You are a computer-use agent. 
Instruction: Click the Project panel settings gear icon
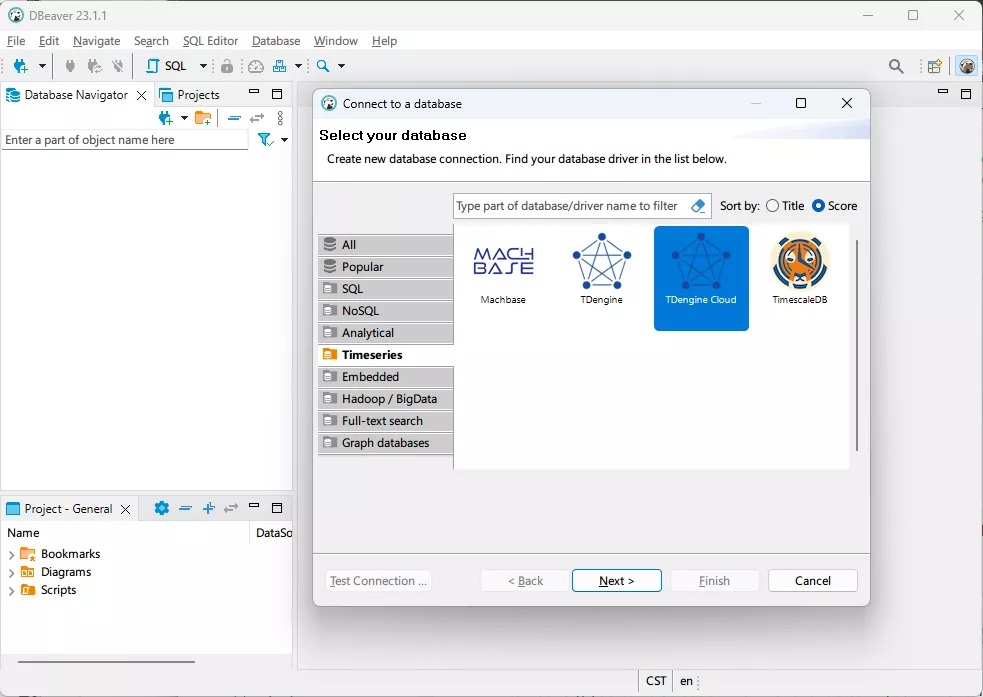pos(162,508)
